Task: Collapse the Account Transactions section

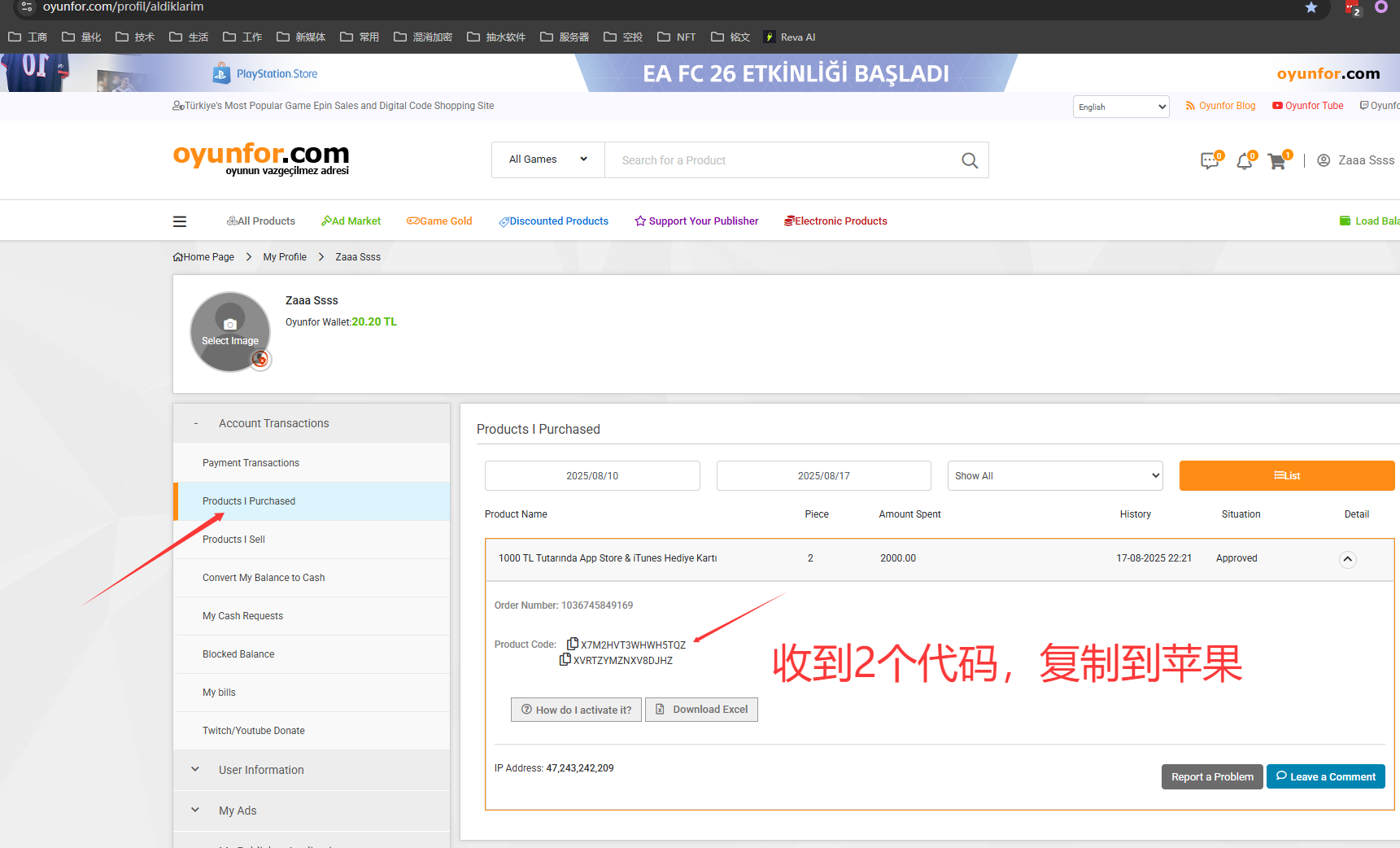Action: click(312, 423)
